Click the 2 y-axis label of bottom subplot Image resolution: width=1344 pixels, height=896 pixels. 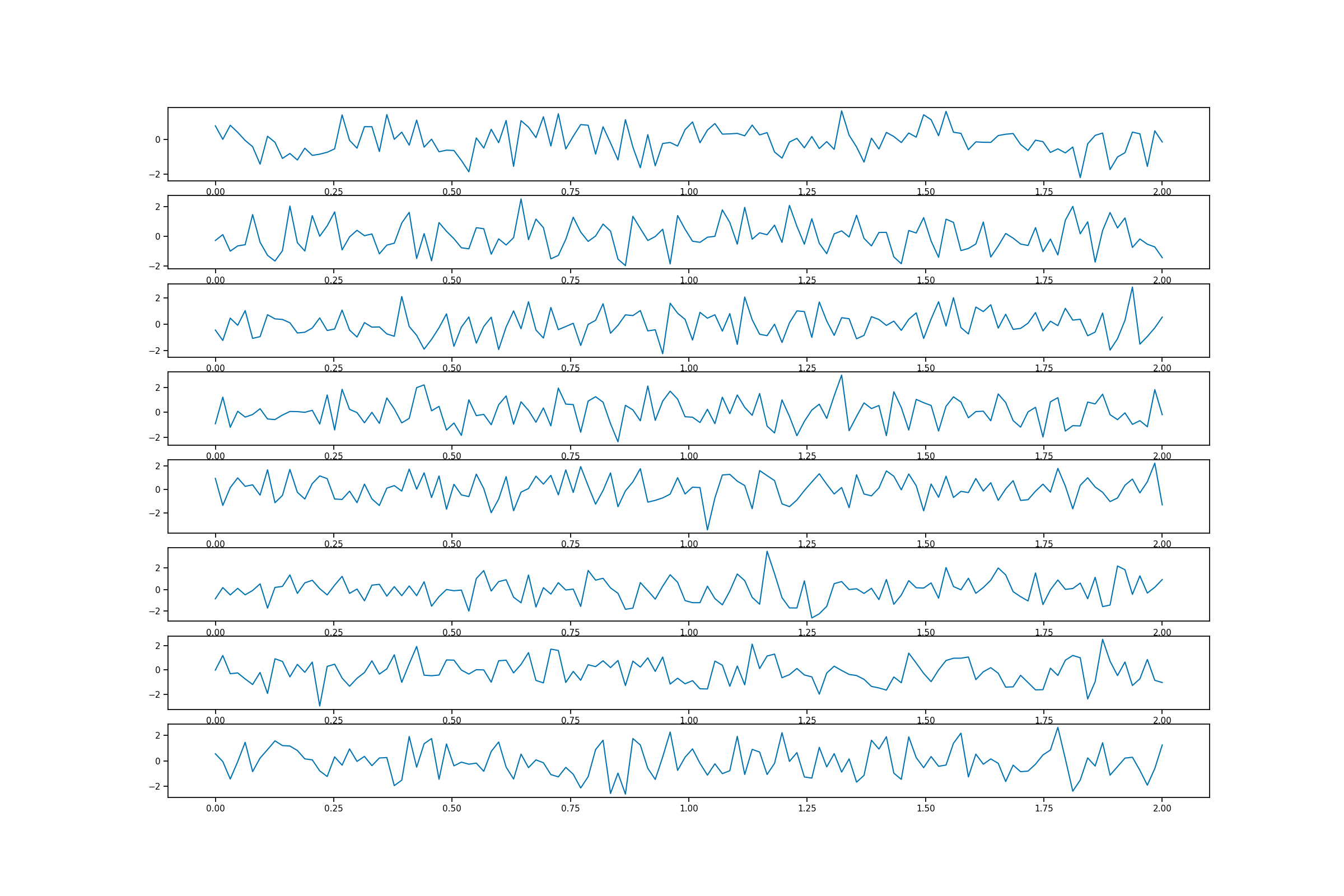coord(158,735)
